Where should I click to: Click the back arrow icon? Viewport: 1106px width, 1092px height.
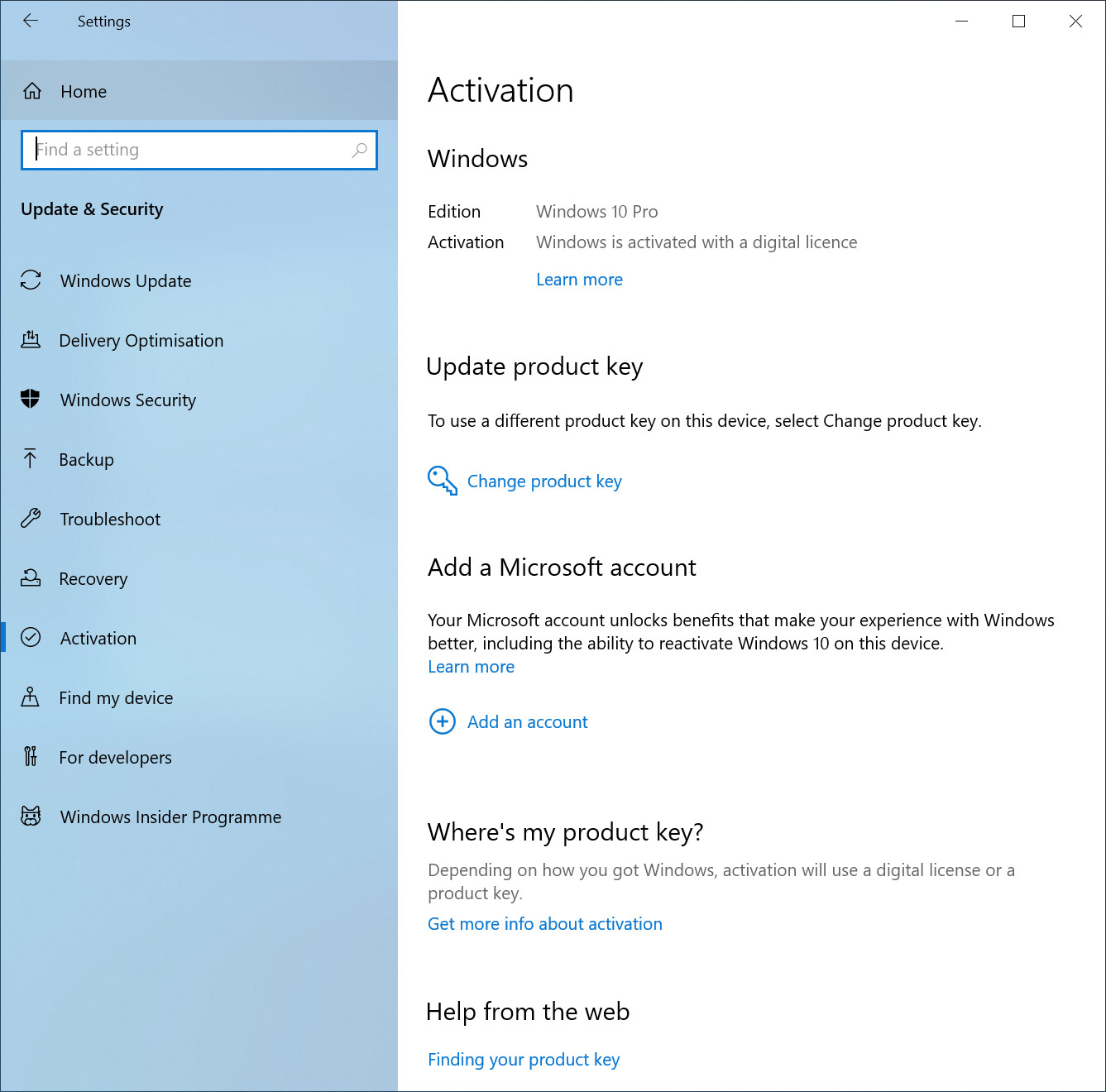[x=31, y=21]
